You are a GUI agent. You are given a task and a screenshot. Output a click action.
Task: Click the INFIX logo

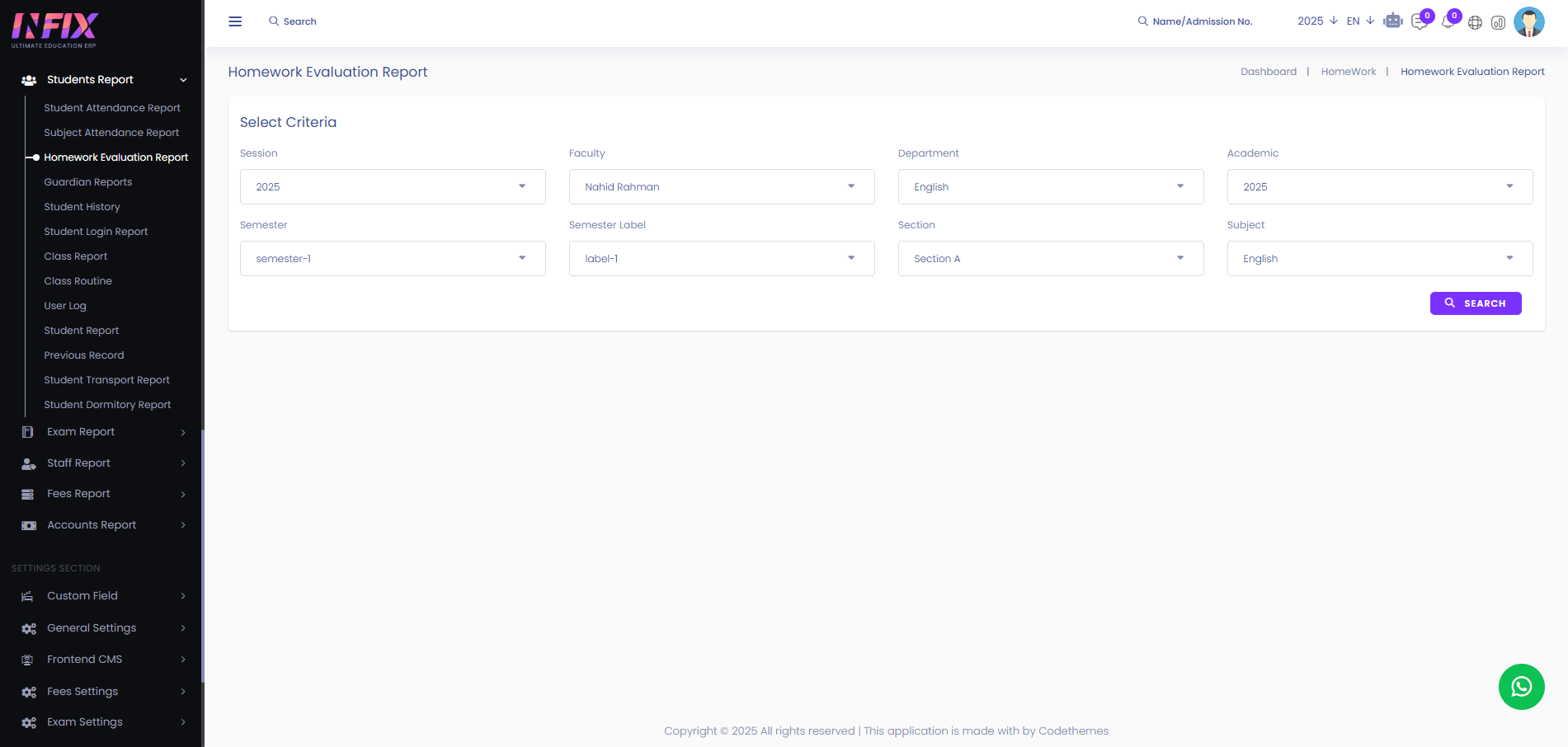54,30
